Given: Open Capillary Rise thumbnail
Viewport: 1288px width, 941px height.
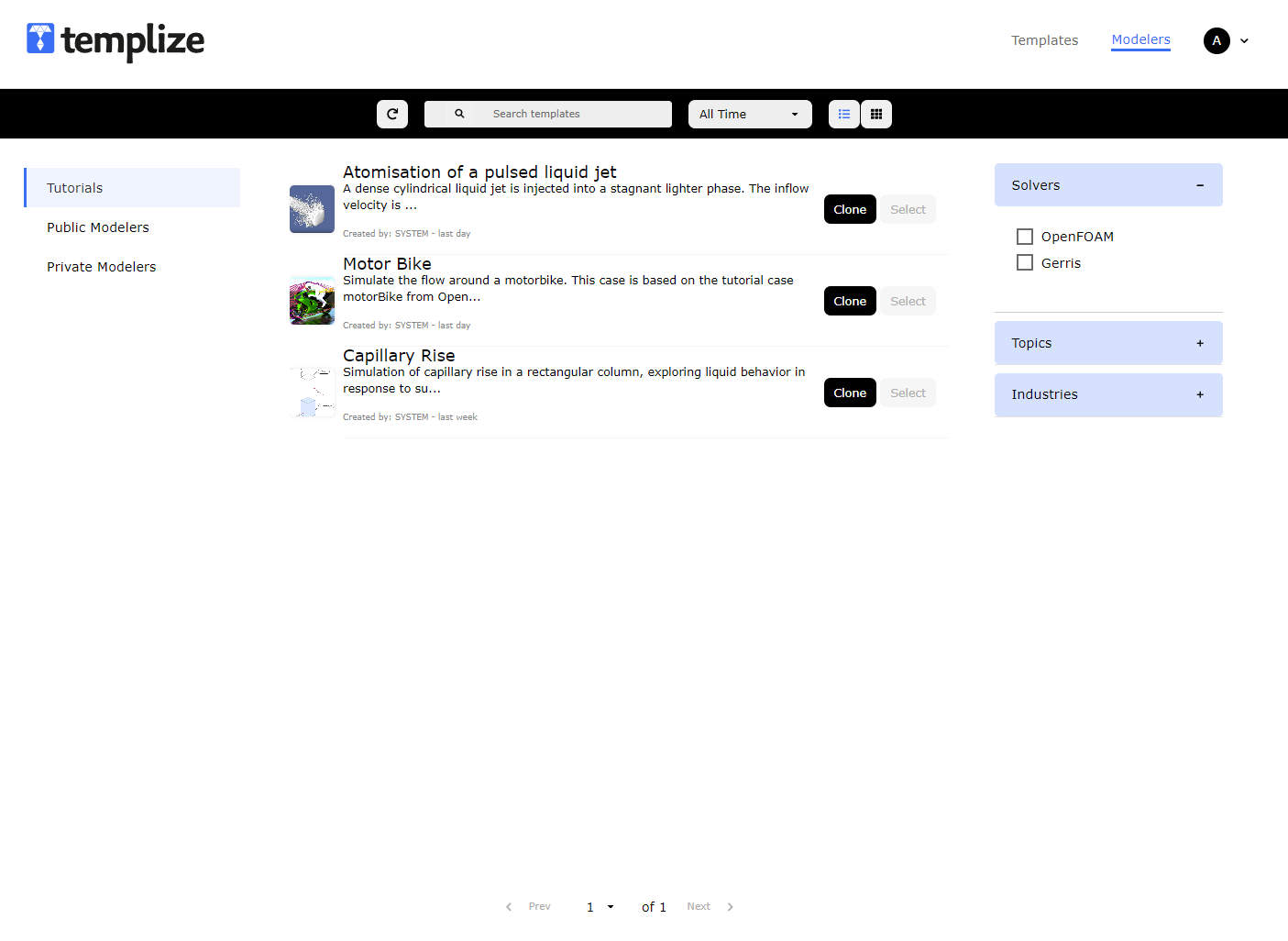Looking at the screenshot, I should (x=312, y=393).
